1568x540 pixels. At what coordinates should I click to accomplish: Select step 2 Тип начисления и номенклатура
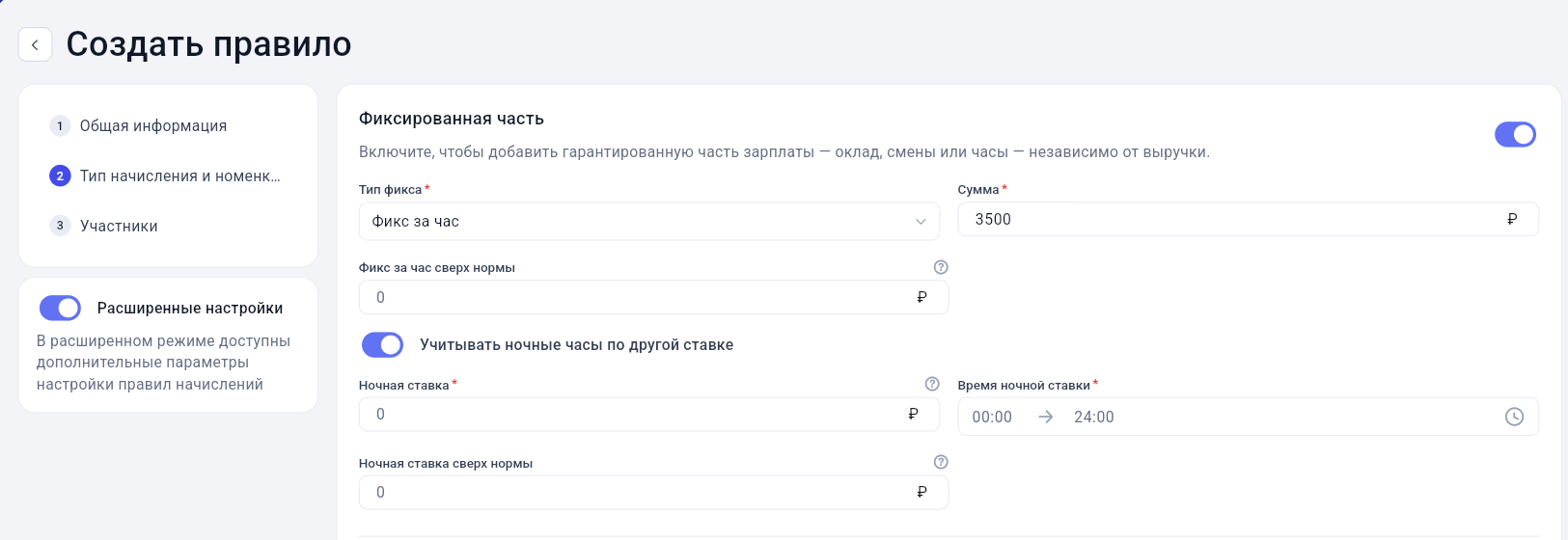(x=165, y=175)
